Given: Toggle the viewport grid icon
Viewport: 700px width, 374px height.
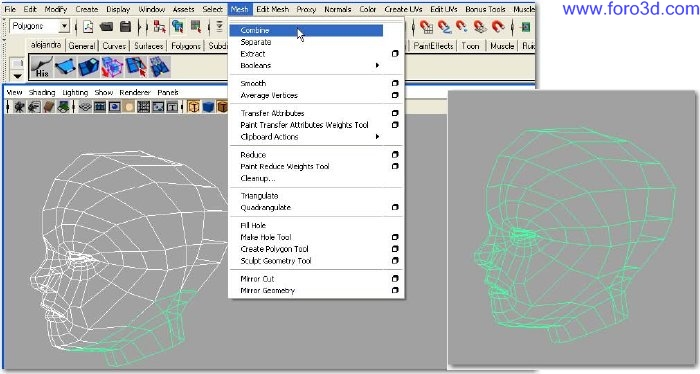Looking at the screenshot, I should [85, 107].
